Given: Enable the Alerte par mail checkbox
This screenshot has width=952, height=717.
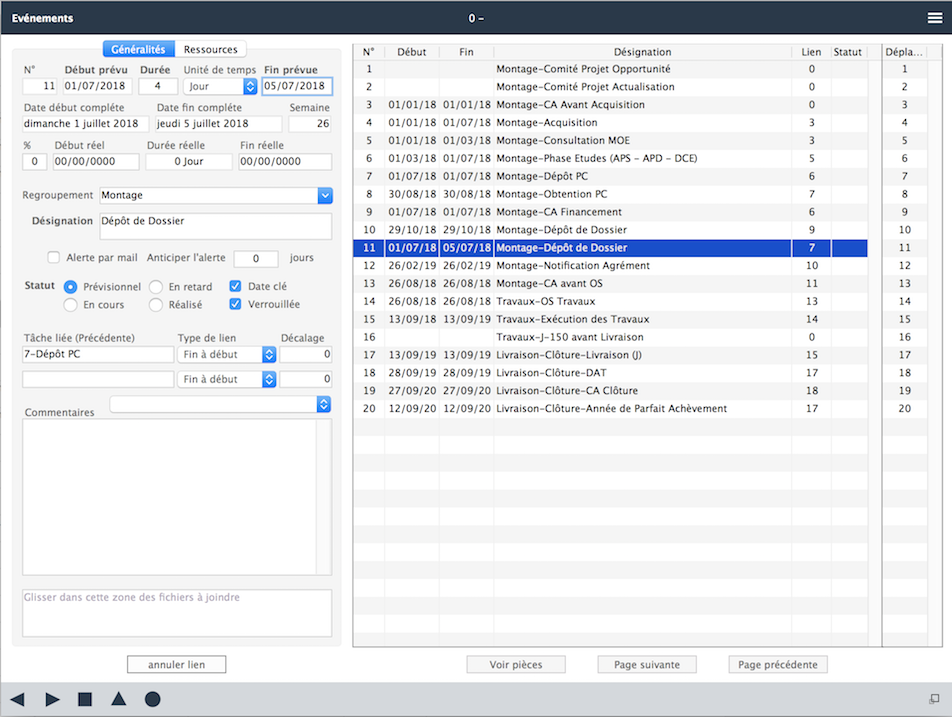Looking at the screenshot, I should pos(54,257).
